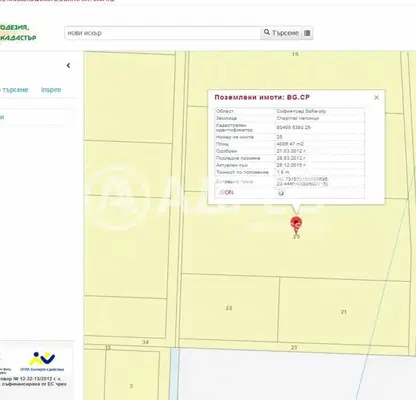Focus the search field containing нови искър
Image resolution: width=416 pixels, height=400 pixels.
(x=163, y=33)
